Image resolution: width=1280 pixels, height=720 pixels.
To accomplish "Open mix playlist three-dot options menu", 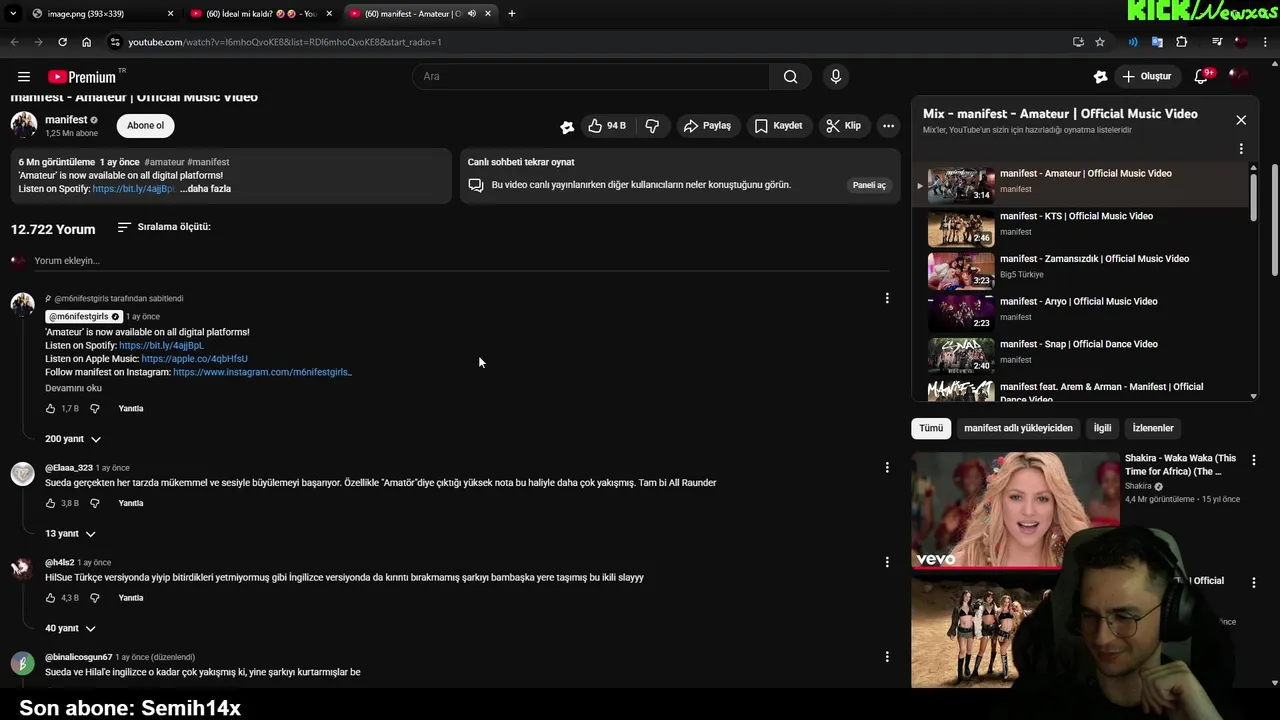I will [x=1241, y=149].
